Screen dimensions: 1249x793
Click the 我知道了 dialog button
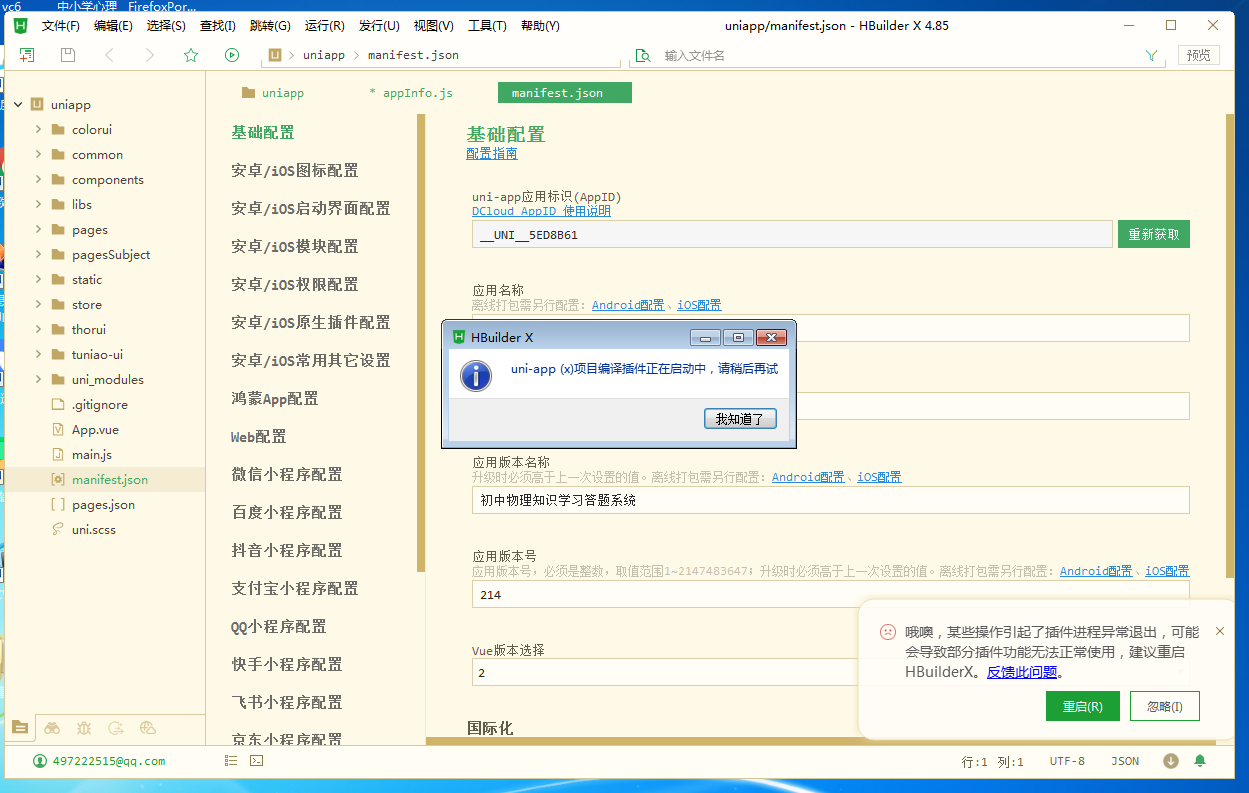click(739, 419)
